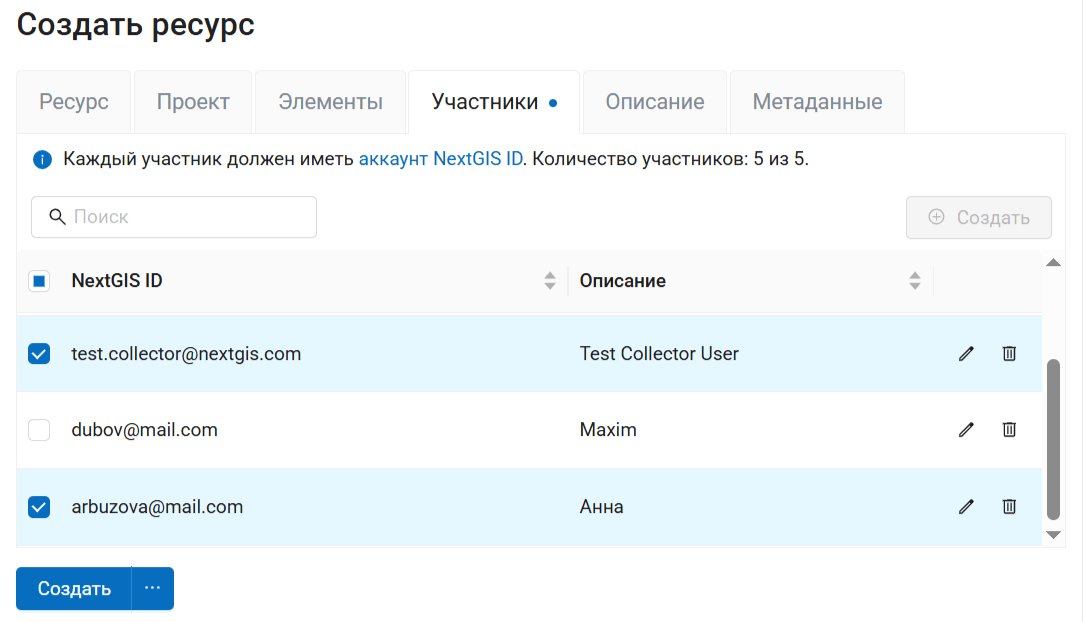Toggle the select-all checkbox in the header
Image resolution: width=1083 pixels, height=622 pixels.
pos(39,281)
